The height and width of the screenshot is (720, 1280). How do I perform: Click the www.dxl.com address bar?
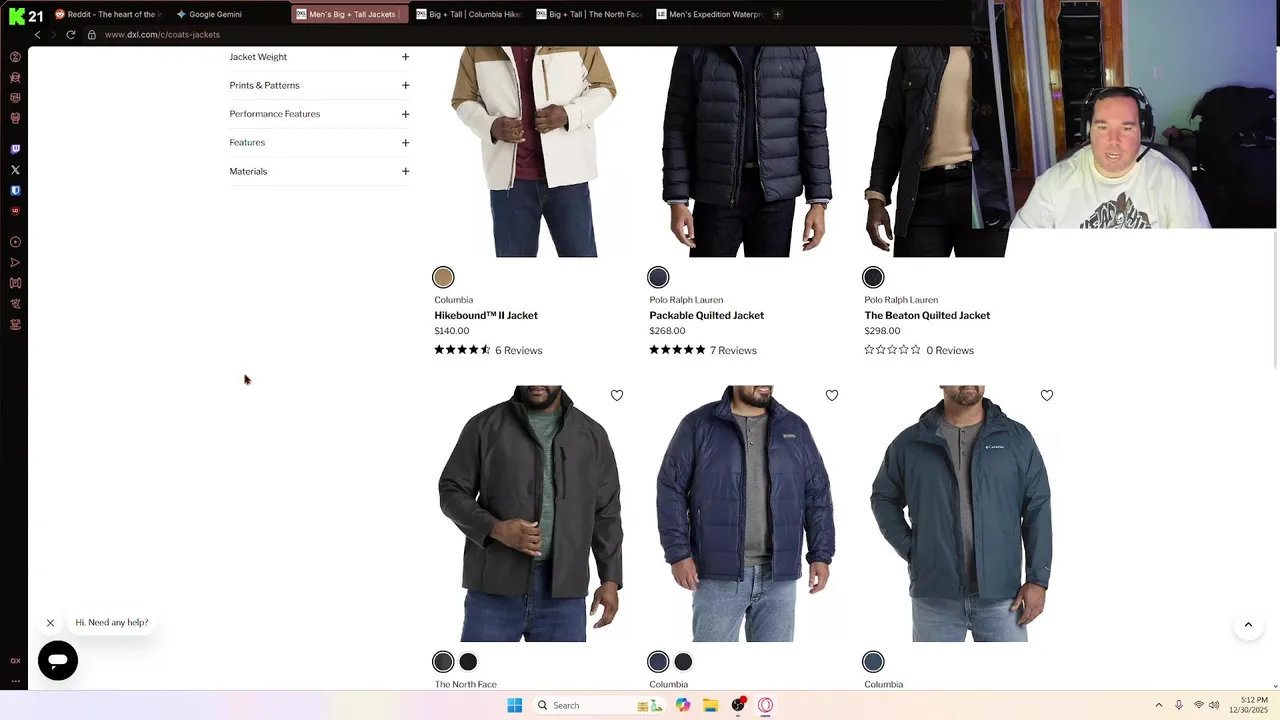(162, 35)
